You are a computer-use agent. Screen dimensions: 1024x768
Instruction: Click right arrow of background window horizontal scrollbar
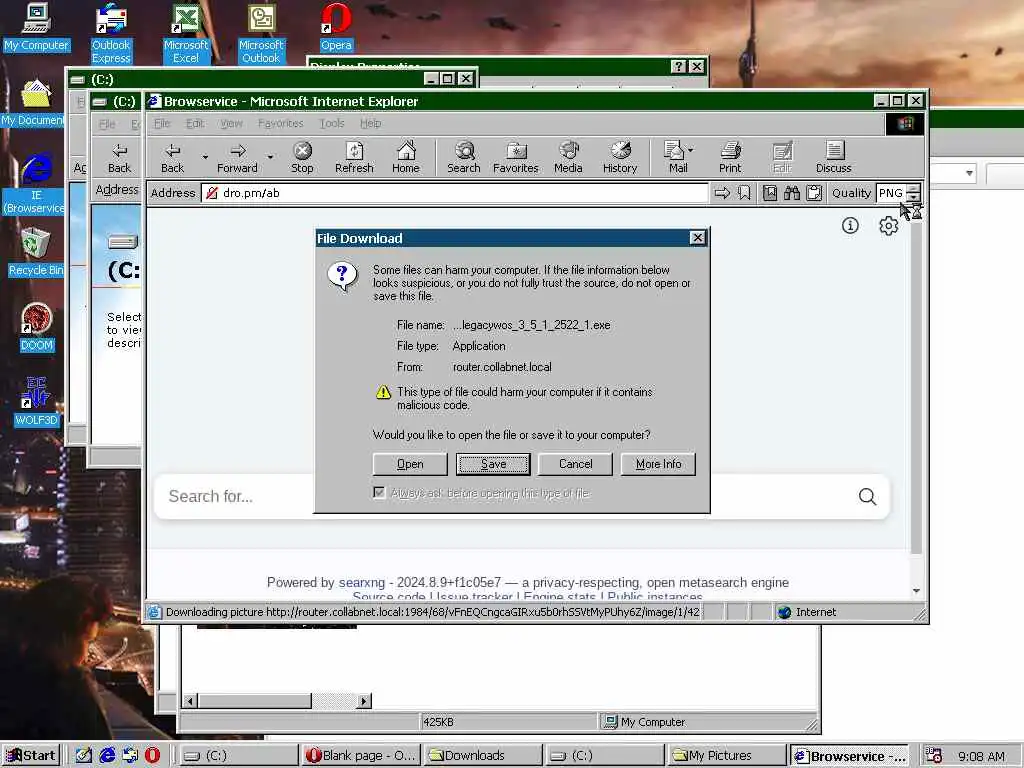(364, 701)
